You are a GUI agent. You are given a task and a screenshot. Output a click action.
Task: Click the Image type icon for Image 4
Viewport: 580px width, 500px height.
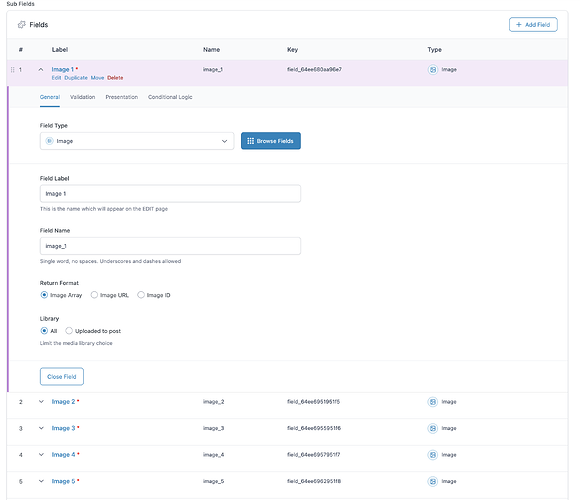pyautogui.click(x=433, y=455)
